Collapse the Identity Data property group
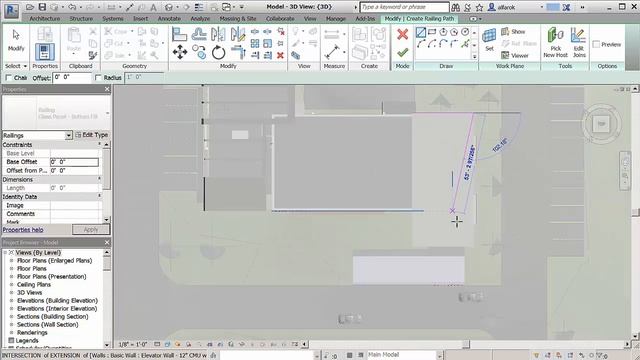Image resolution: width=640 pixels, height=360 pixels. point(99,196)
